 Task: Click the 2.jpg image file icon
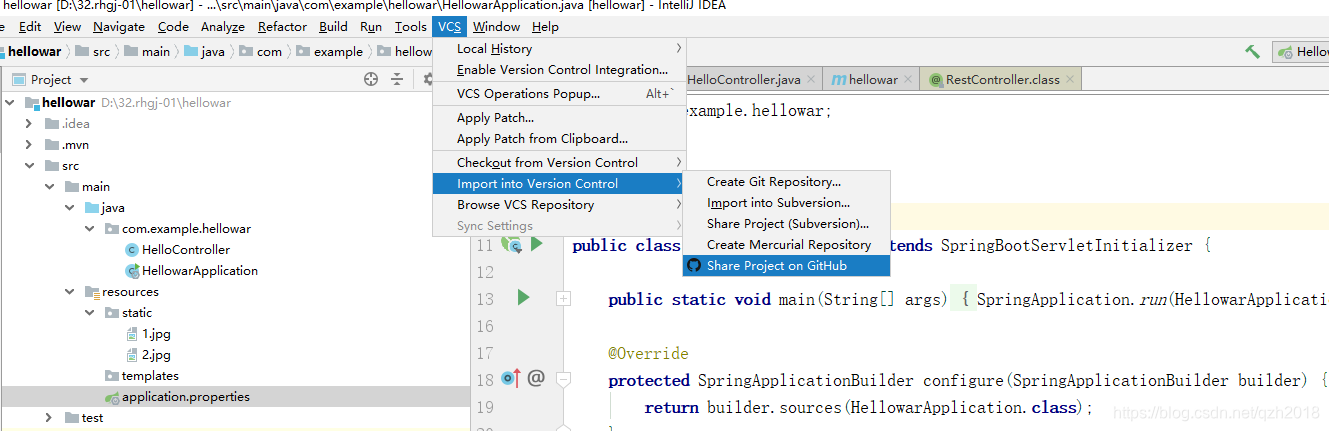click(x=132, y=355)
